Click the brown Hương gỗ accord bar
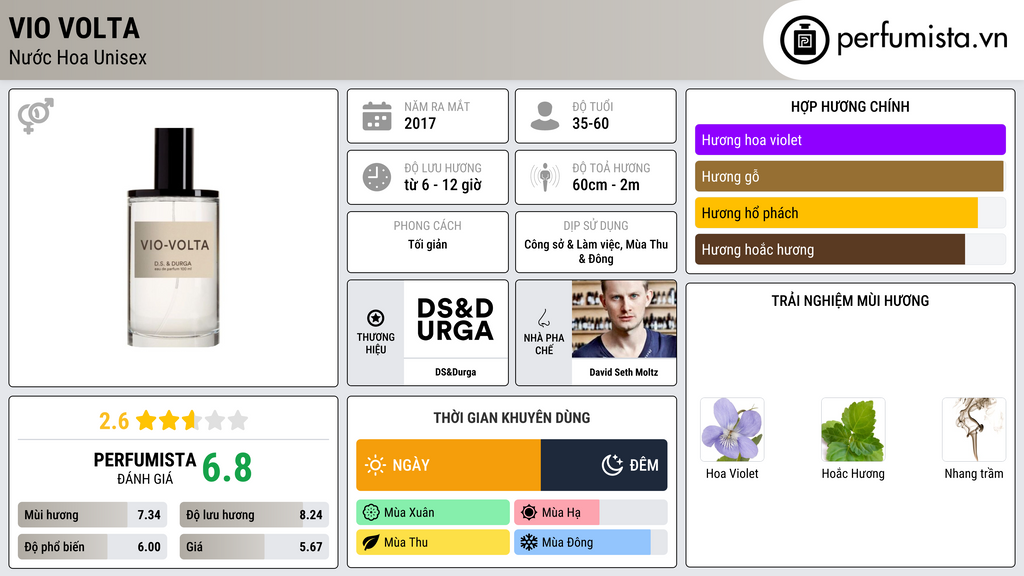1024x576 pixels. tap(849, 176)
